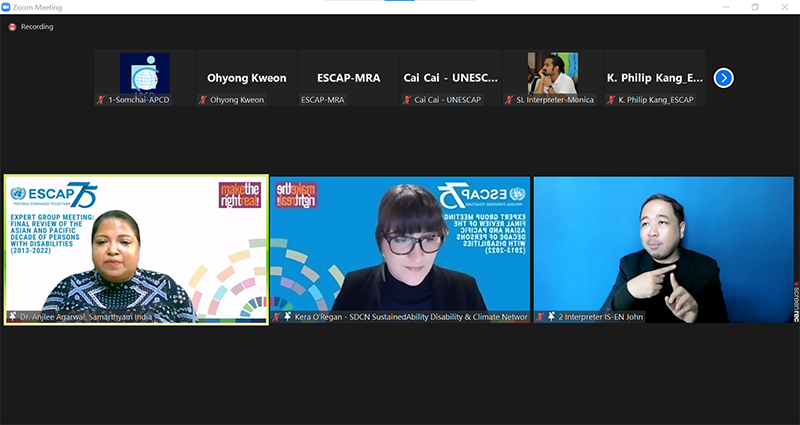Select Dr. Anjlee Agarwal's highlighted video tile
Image resolution: width=800 pixels, height=425 pixels.
pos(136,250)
